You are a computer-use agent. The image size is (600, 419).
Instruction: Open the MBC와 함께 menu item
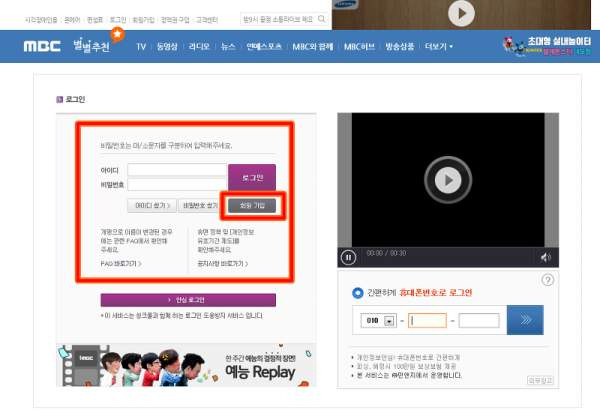(313, 47)
